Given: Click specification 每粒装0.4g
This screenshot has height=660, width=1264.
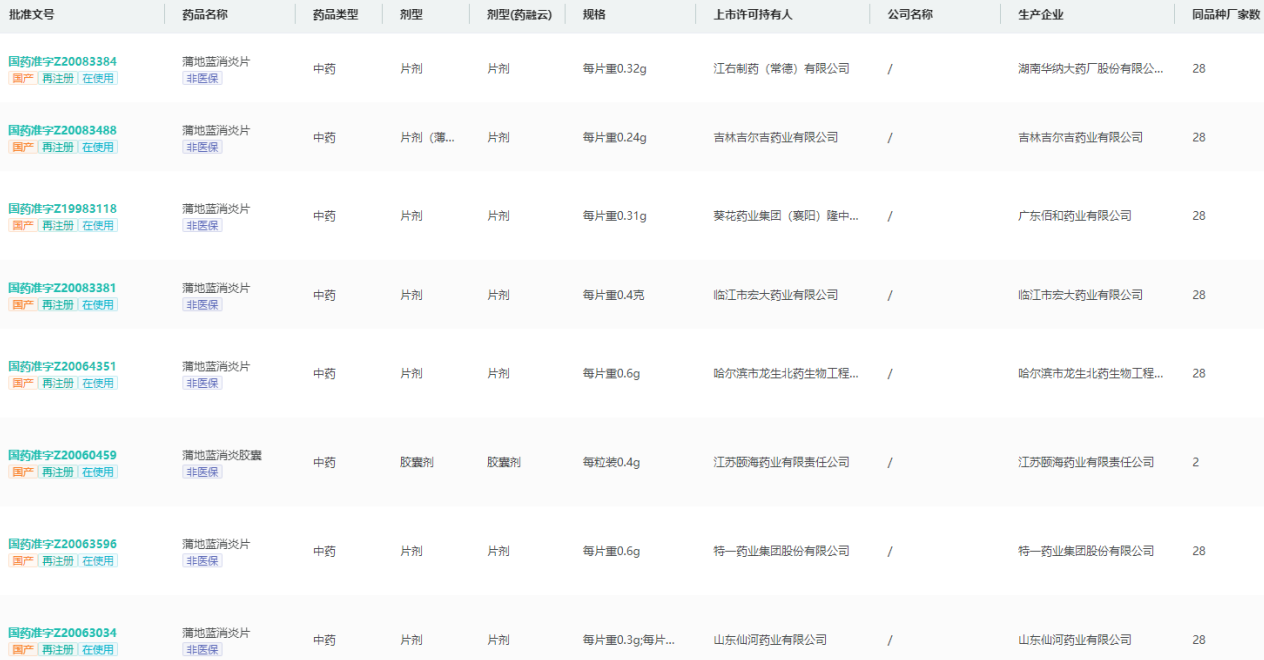Looking at the screenshot, I should click(x=611, y=463).
